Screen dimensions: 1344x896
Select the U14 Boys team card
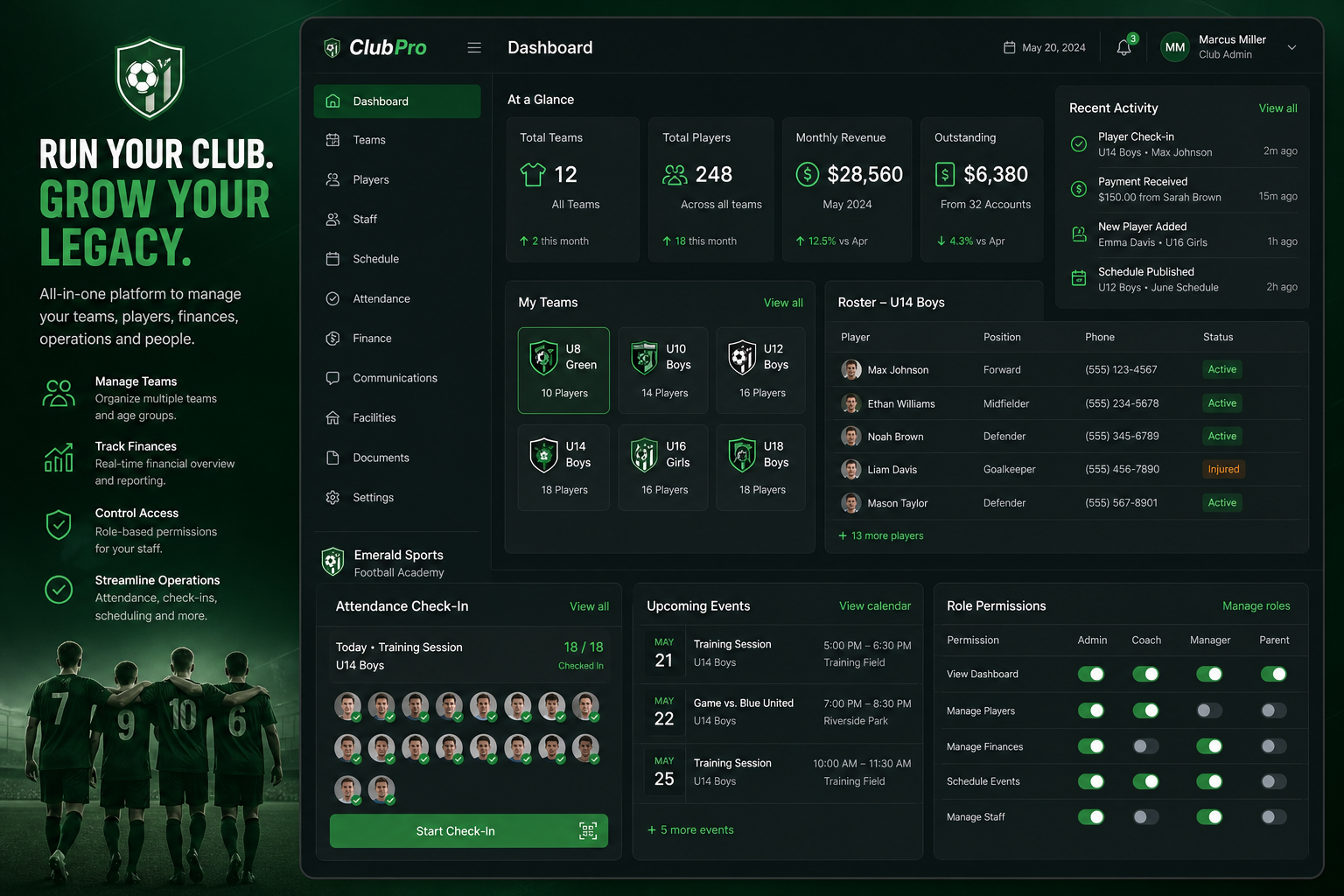pos(563,467)
